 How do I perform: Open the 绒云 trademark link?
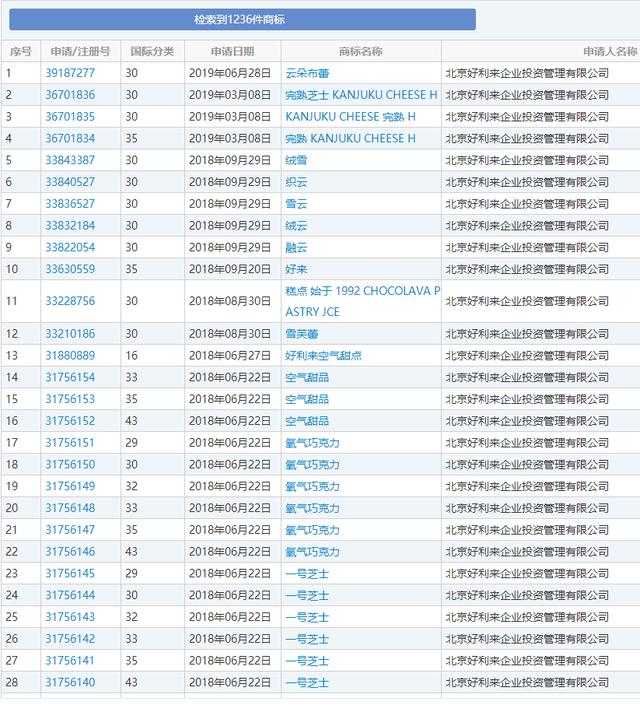[296, 226]
